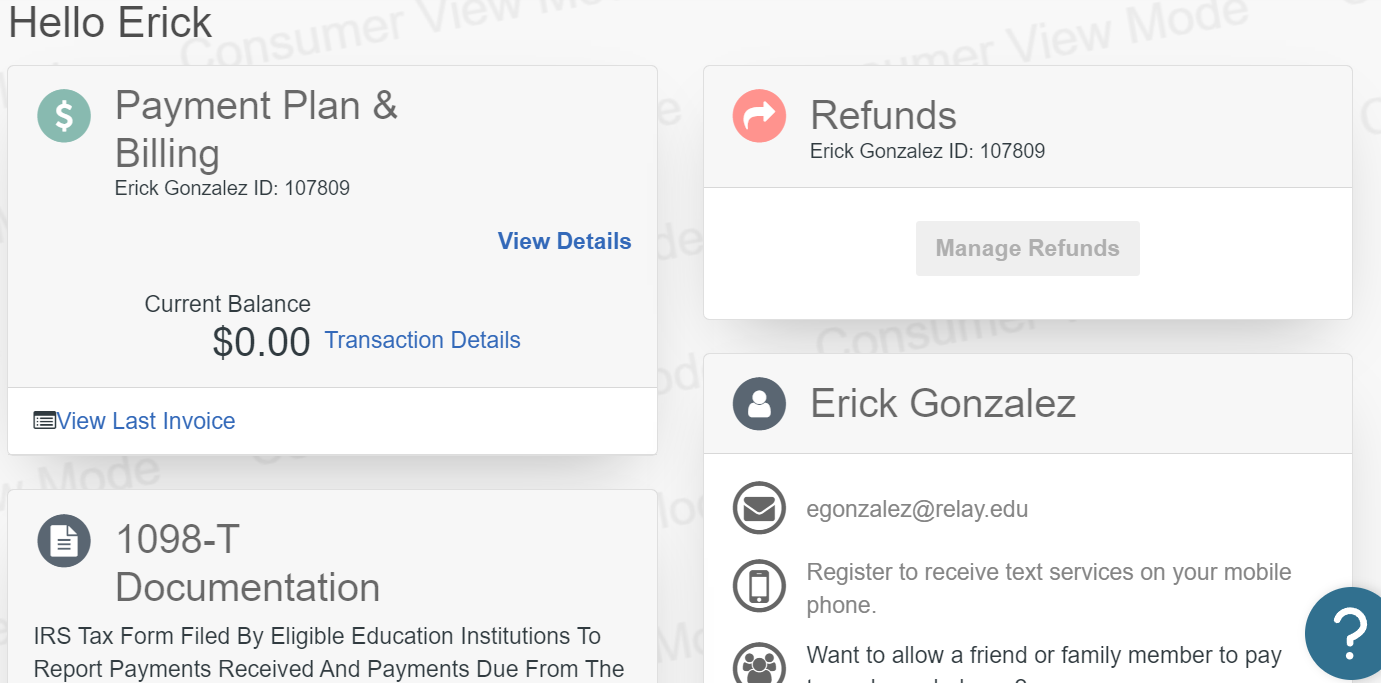Click the invoice list icon by View Last Invoice
The width and height of the screenshot is (1381, 683).
(x=44, y=421)
